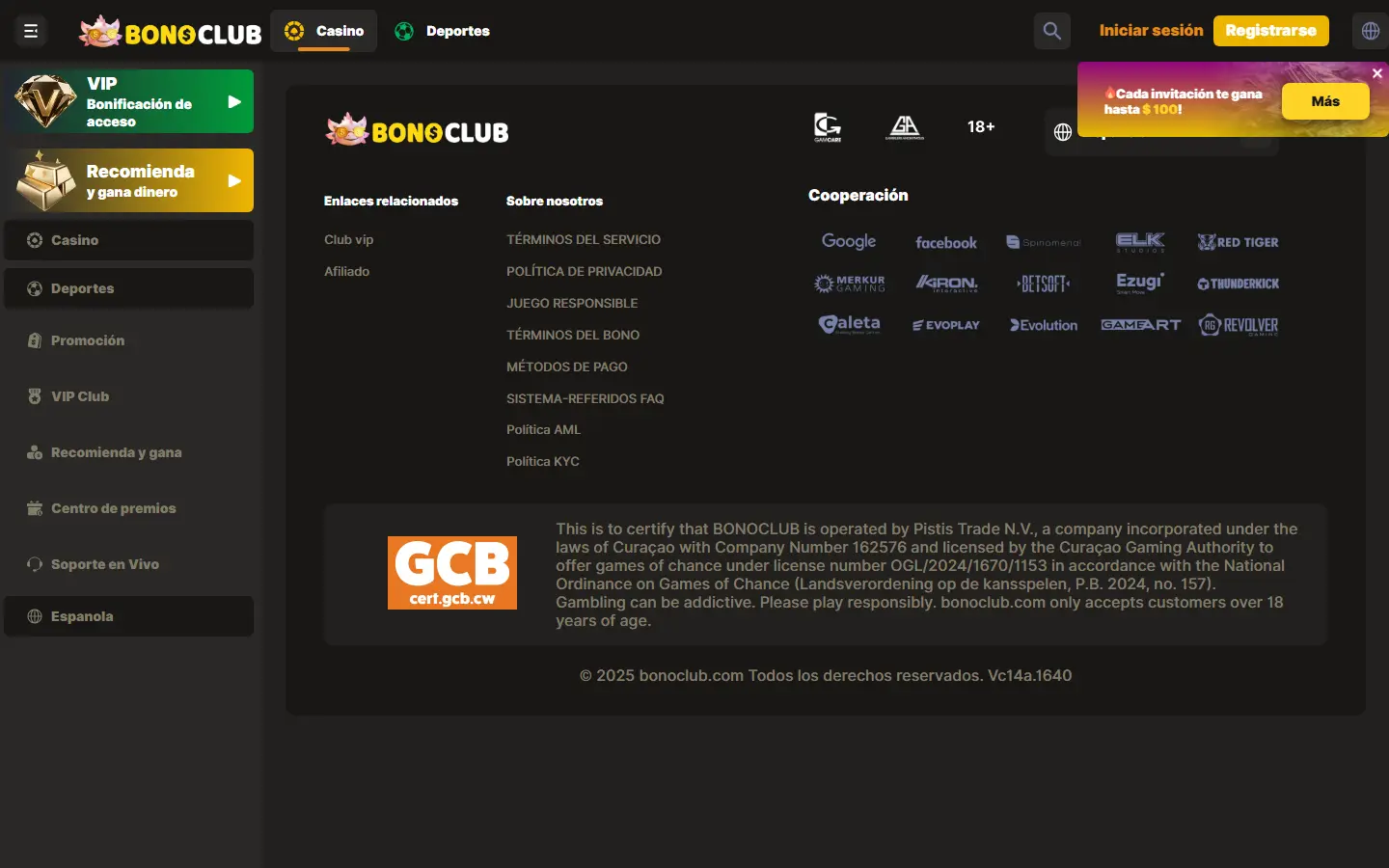Click the GCB cert.gcb.cw license badge
This screenshot has height=868, width=1389.
click(452, 573)
